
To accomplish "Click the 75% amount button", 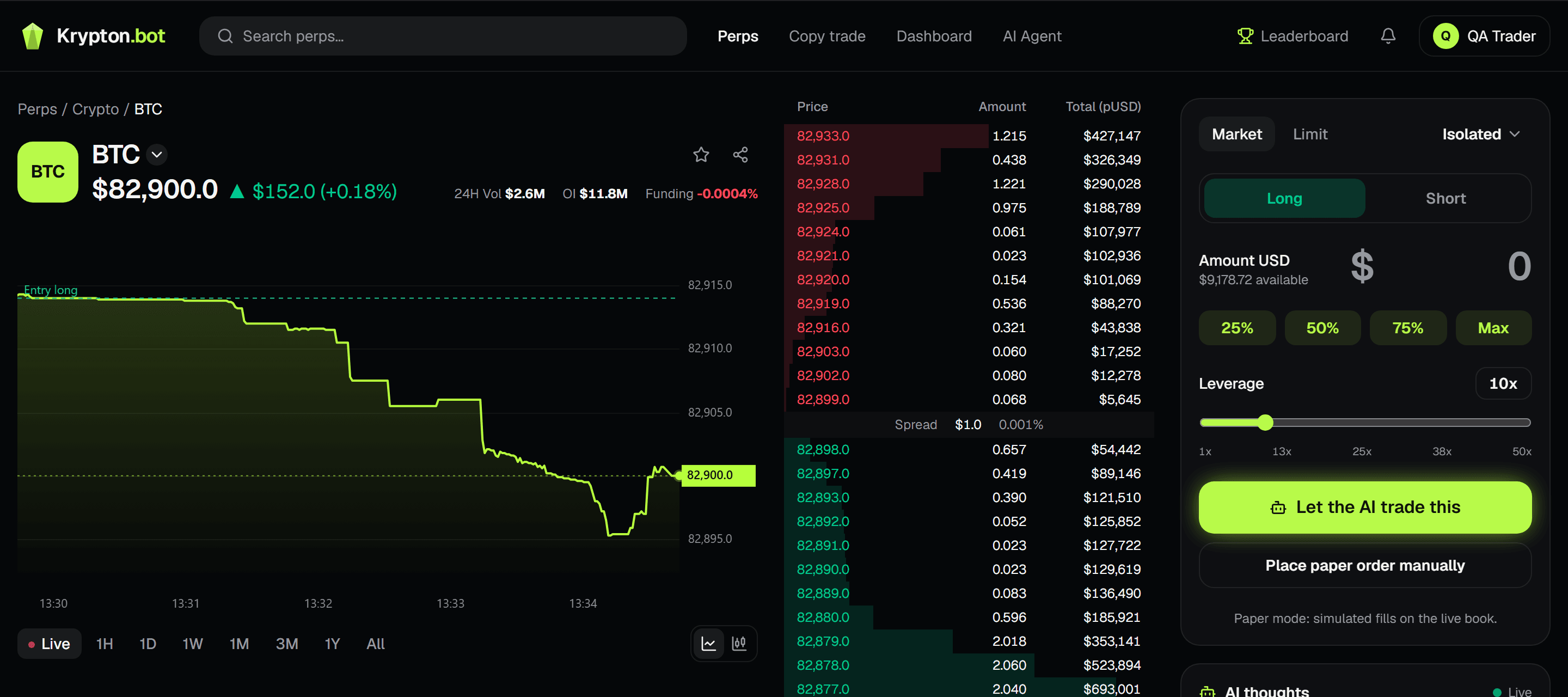I will [1407, 328].
